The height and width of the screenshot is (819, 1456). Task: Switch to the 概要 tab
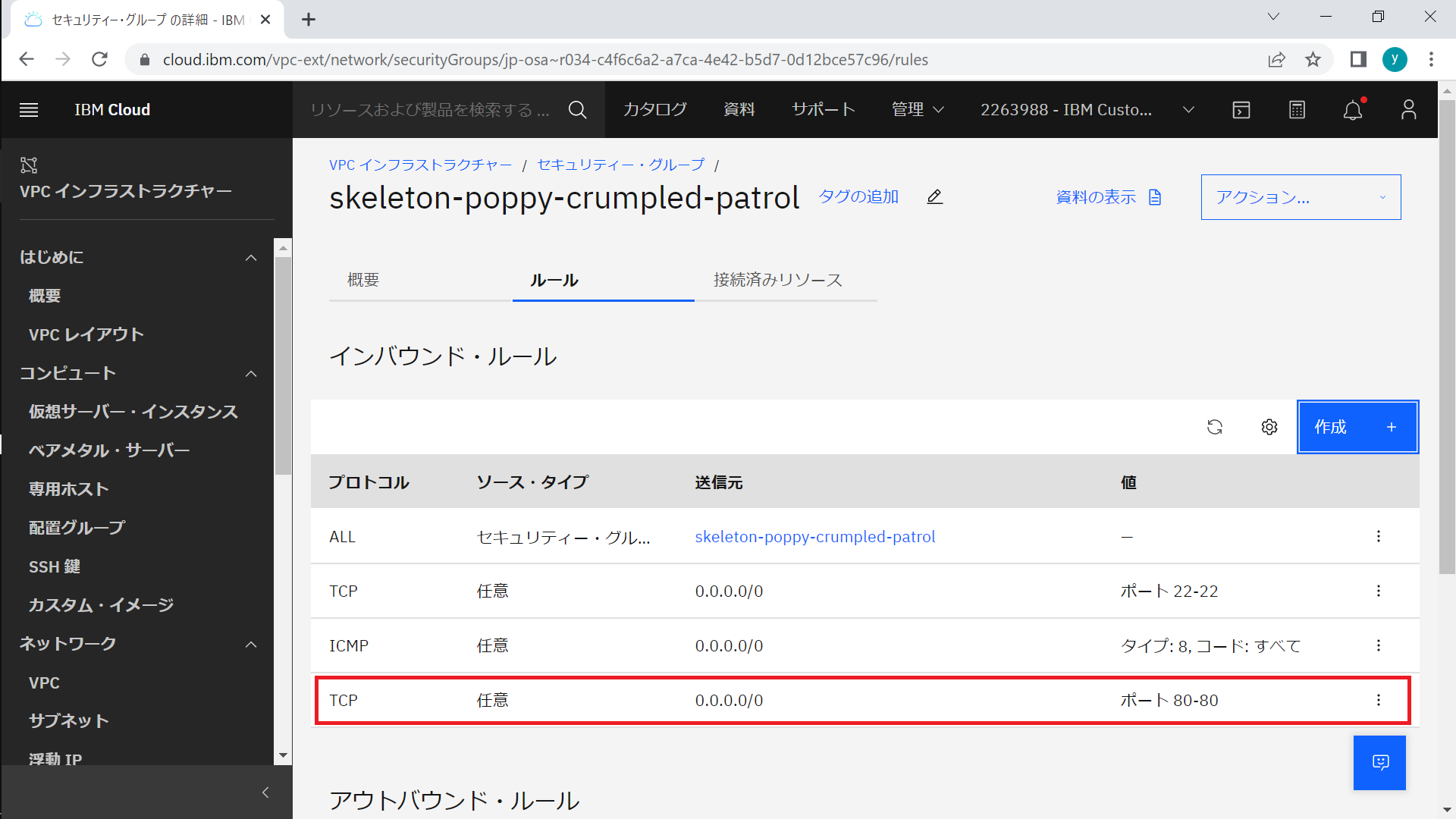pyautogui.click(x=363, y=280)
